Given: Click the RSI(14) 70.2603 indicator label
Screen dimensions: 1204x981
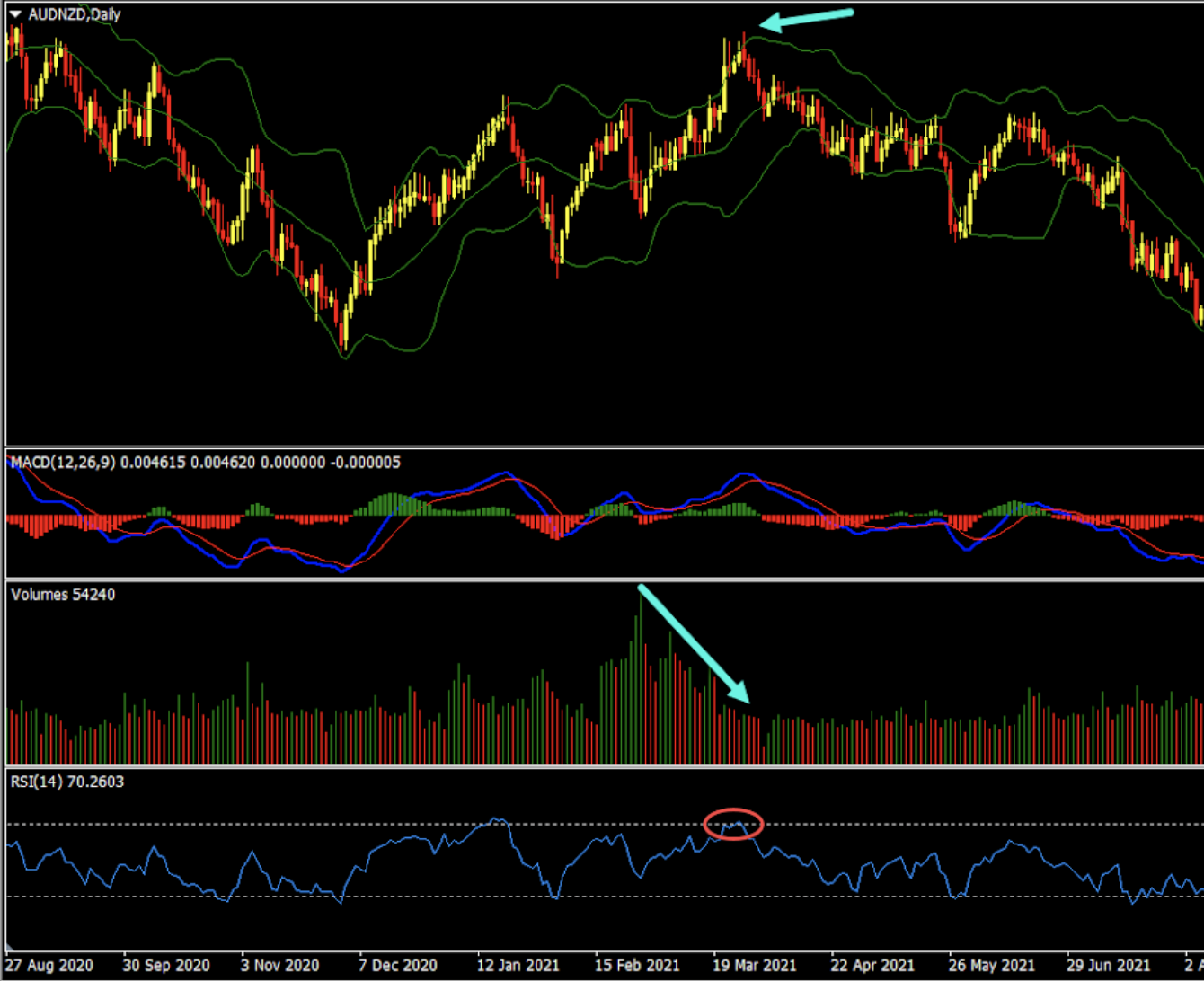Looking at the screenshot, I should pyautogui.click(x=67, y=781).
